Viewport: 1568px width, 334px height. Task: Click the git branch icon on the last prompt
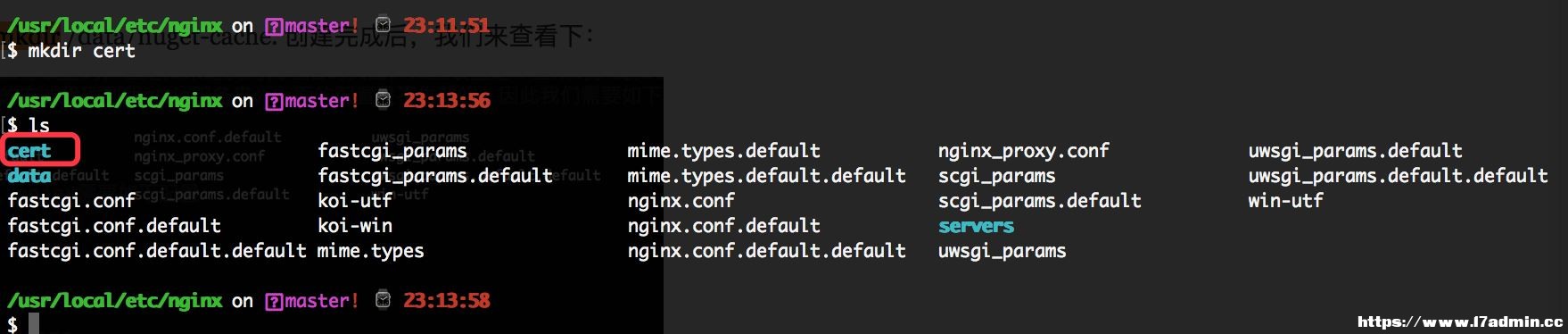coord(275,301)
